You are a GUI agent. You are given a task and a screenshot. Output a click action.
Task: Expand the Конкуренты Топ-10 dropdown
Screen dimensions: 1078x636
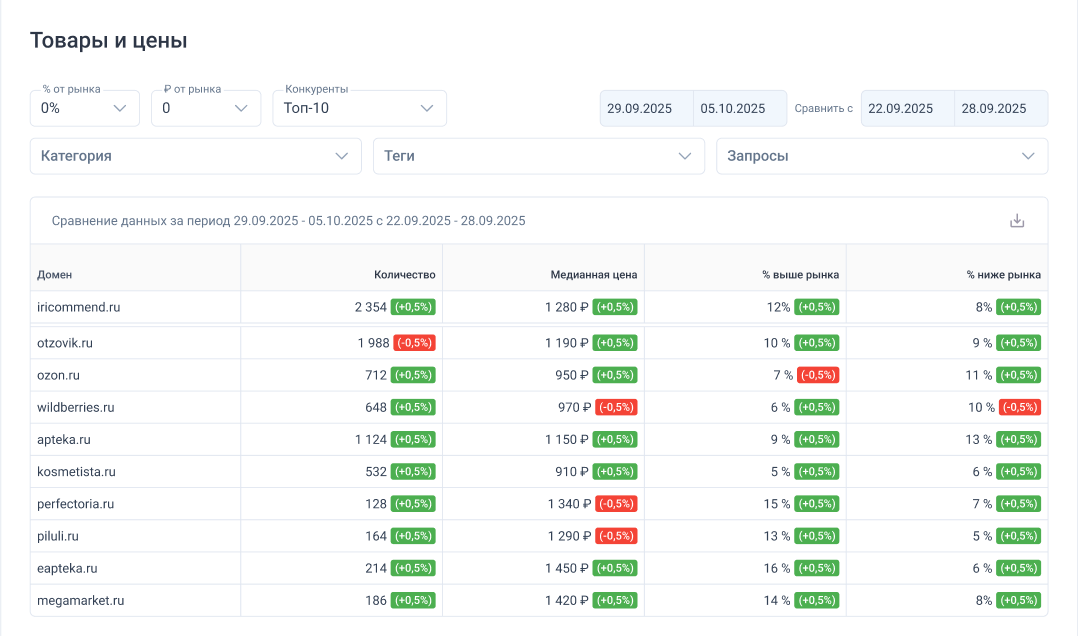point(359,108)
